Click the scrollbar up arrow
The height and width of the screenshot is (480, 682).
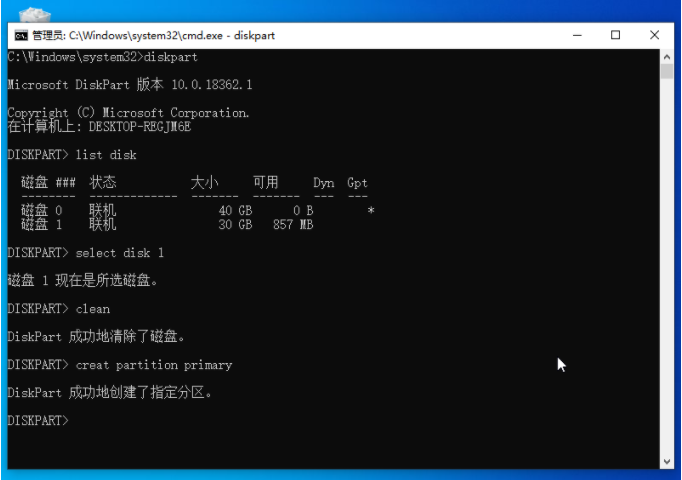tap(666, 55)
